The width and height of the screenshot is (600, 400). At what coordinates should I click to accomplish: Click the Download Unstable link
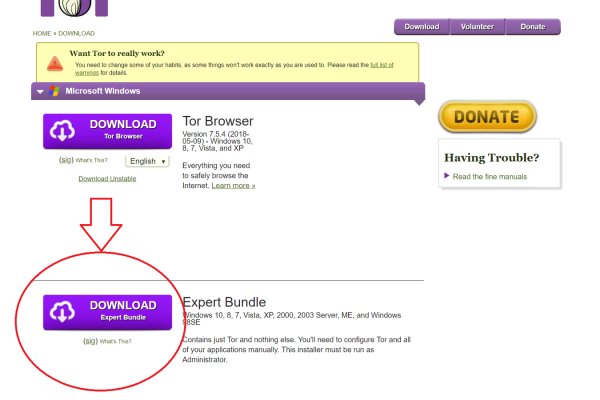pos(107,178)
